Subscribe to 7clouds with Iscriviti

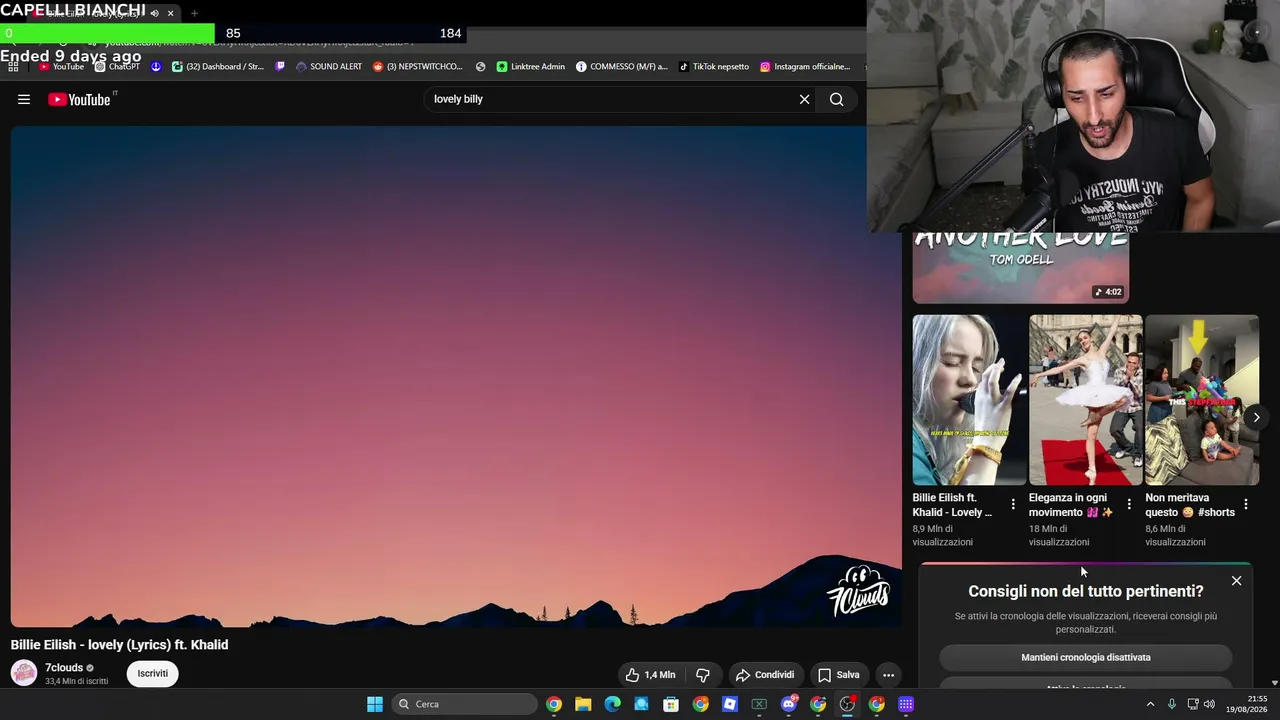tap(153, 673)
